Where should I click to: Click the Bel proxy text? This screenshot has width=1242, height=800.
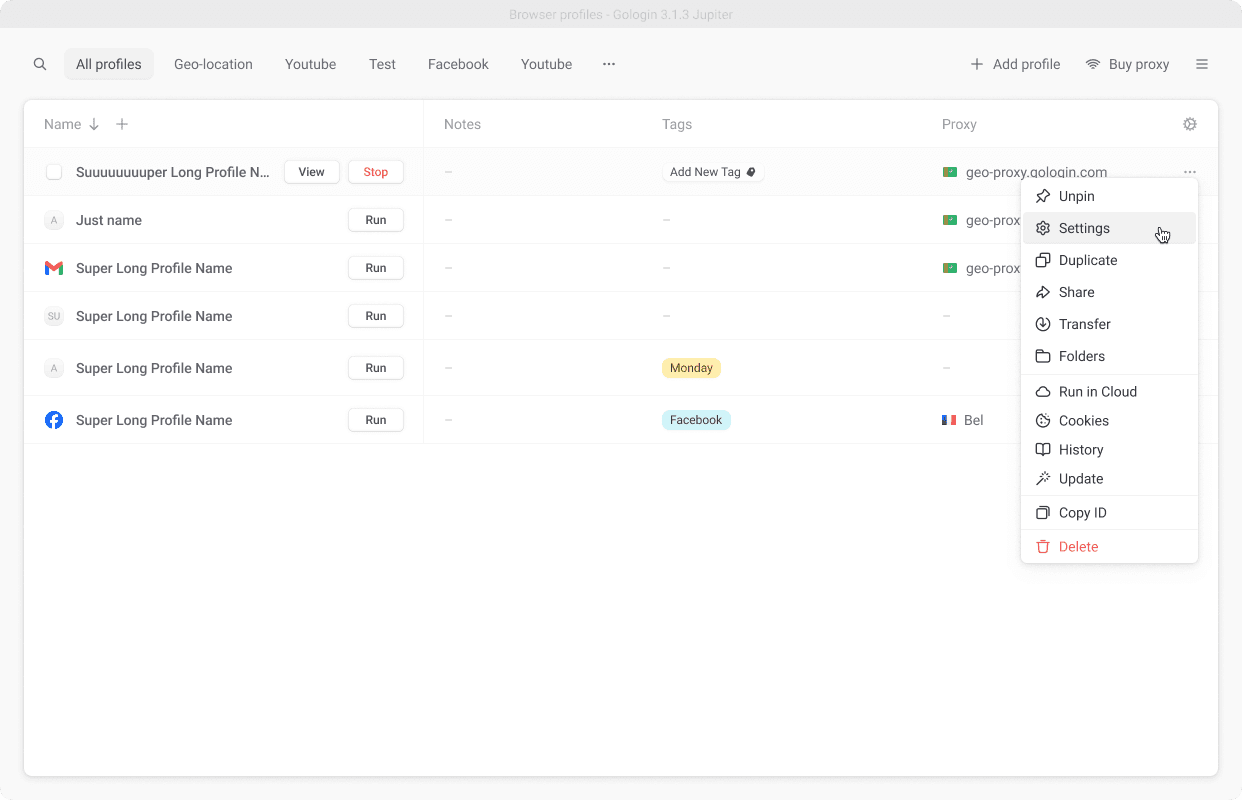[x=974, y=420]
